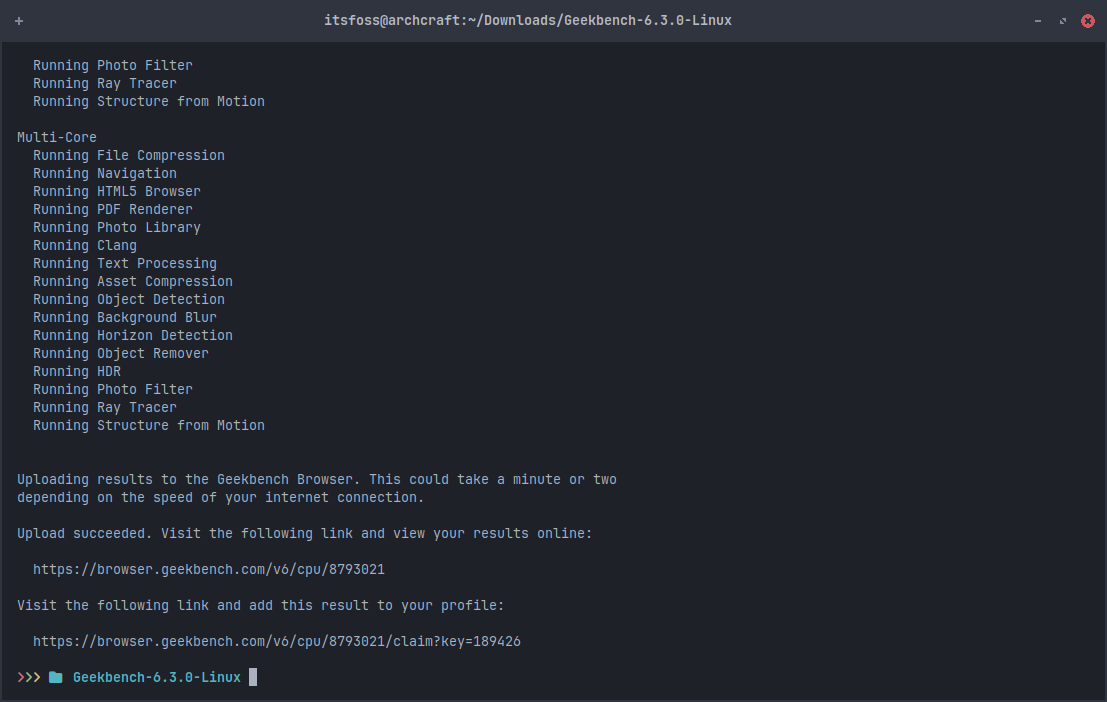Click the Running Structure from Motion line
Viewport: 1107px width, 702px height.
coord(148,425)
